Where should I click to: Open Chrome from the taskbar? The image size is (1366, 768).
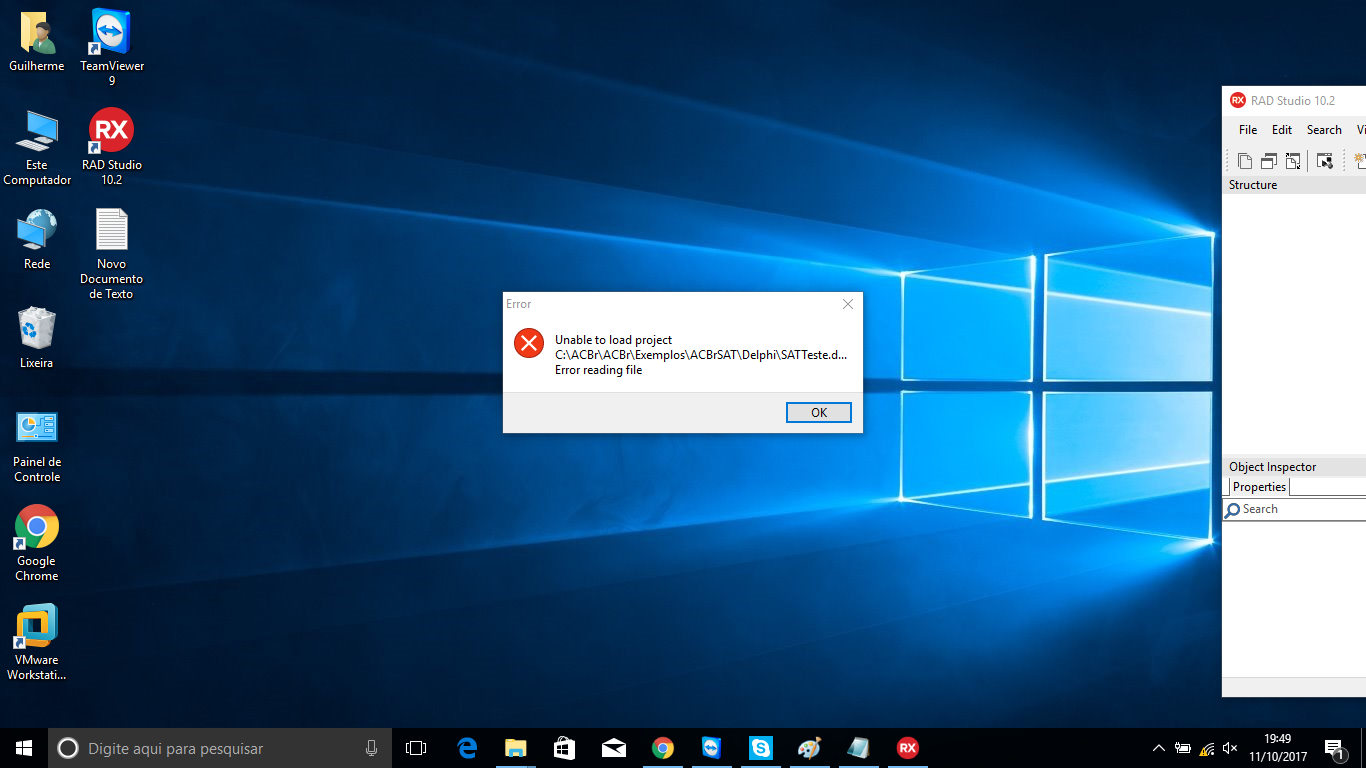pos(662,748)
